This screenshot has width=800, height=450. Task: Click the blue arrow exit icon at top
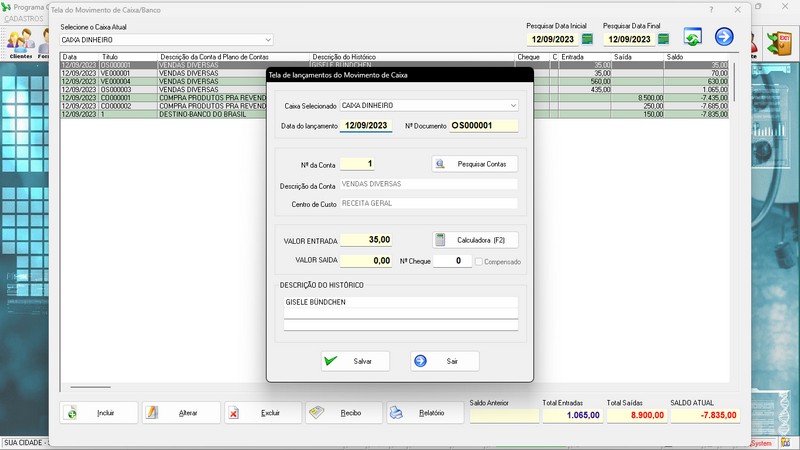tap(724, 37)
